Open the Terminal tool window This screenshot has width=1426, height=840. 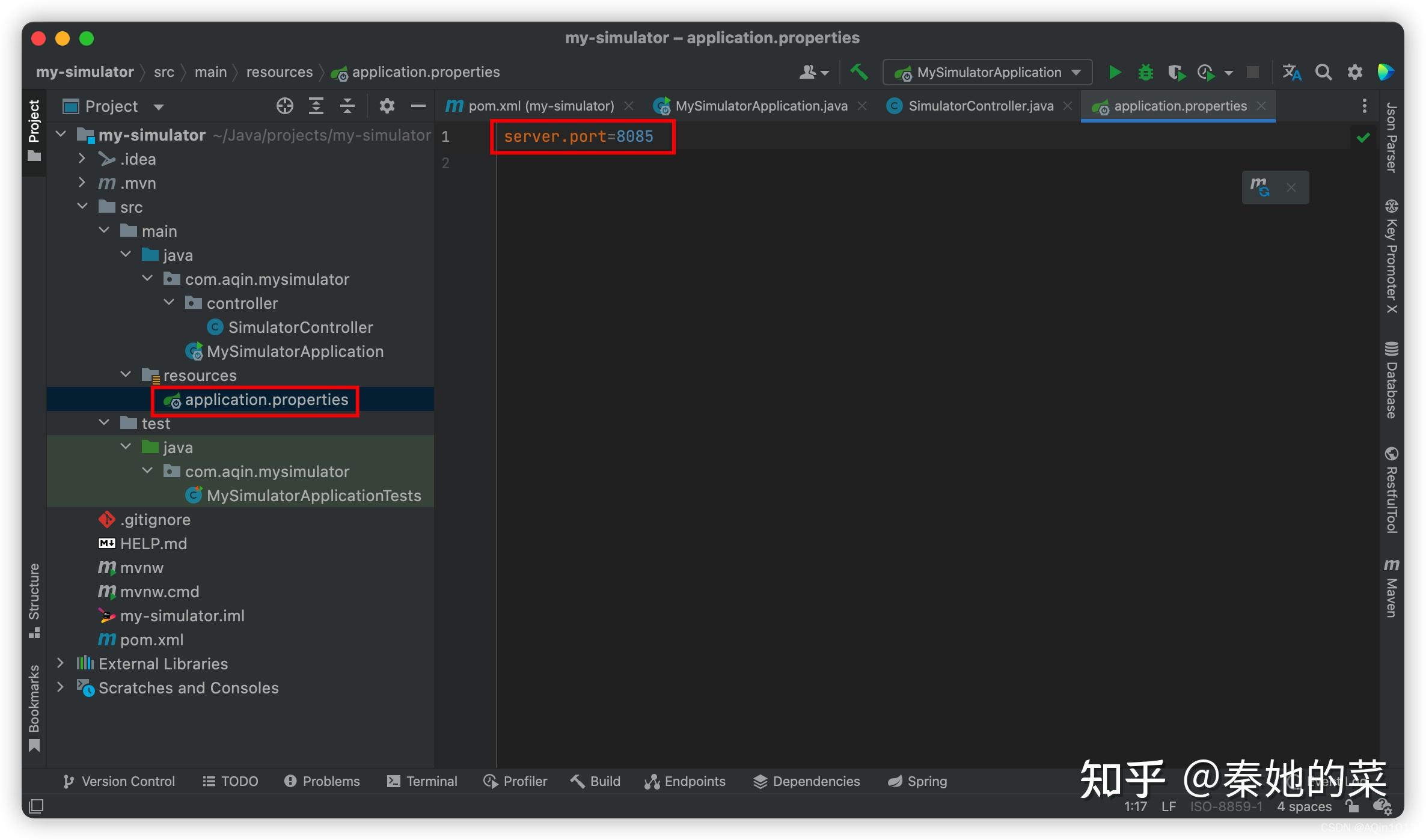tap(422, 781)
